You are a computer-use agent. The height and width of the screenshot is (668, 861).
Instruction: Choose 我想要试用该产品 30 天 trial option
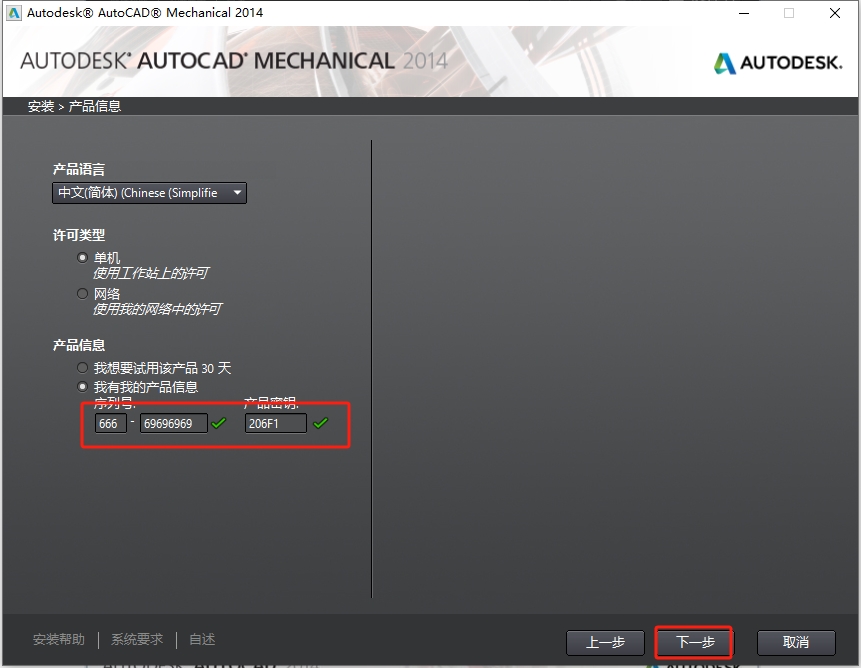82,368
